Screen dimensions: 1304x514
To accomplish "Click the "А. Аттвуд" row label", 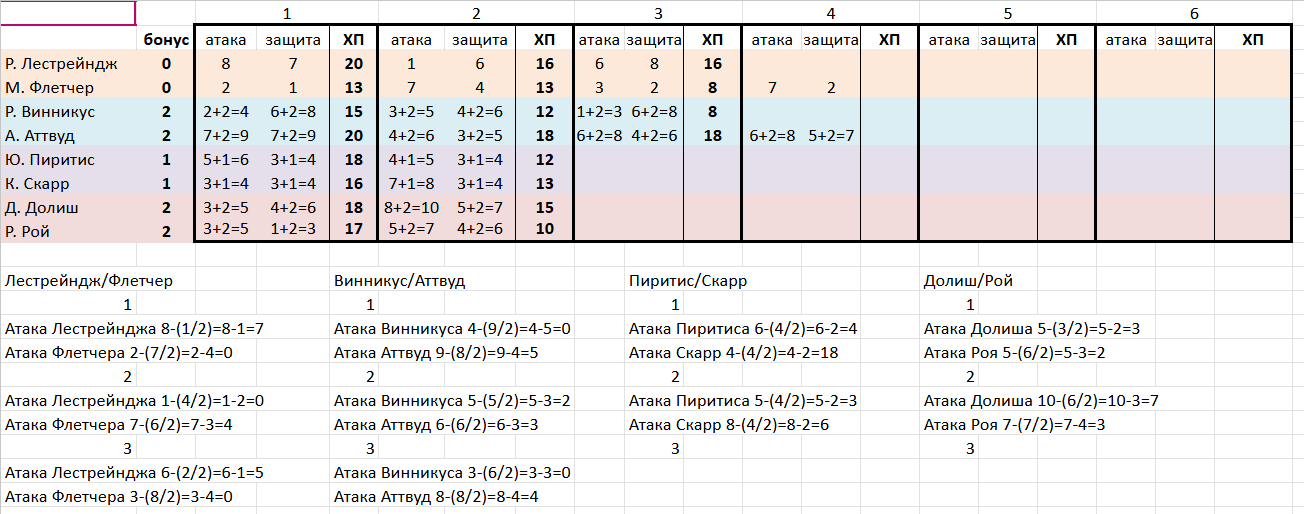I will (x=41, y=136).
